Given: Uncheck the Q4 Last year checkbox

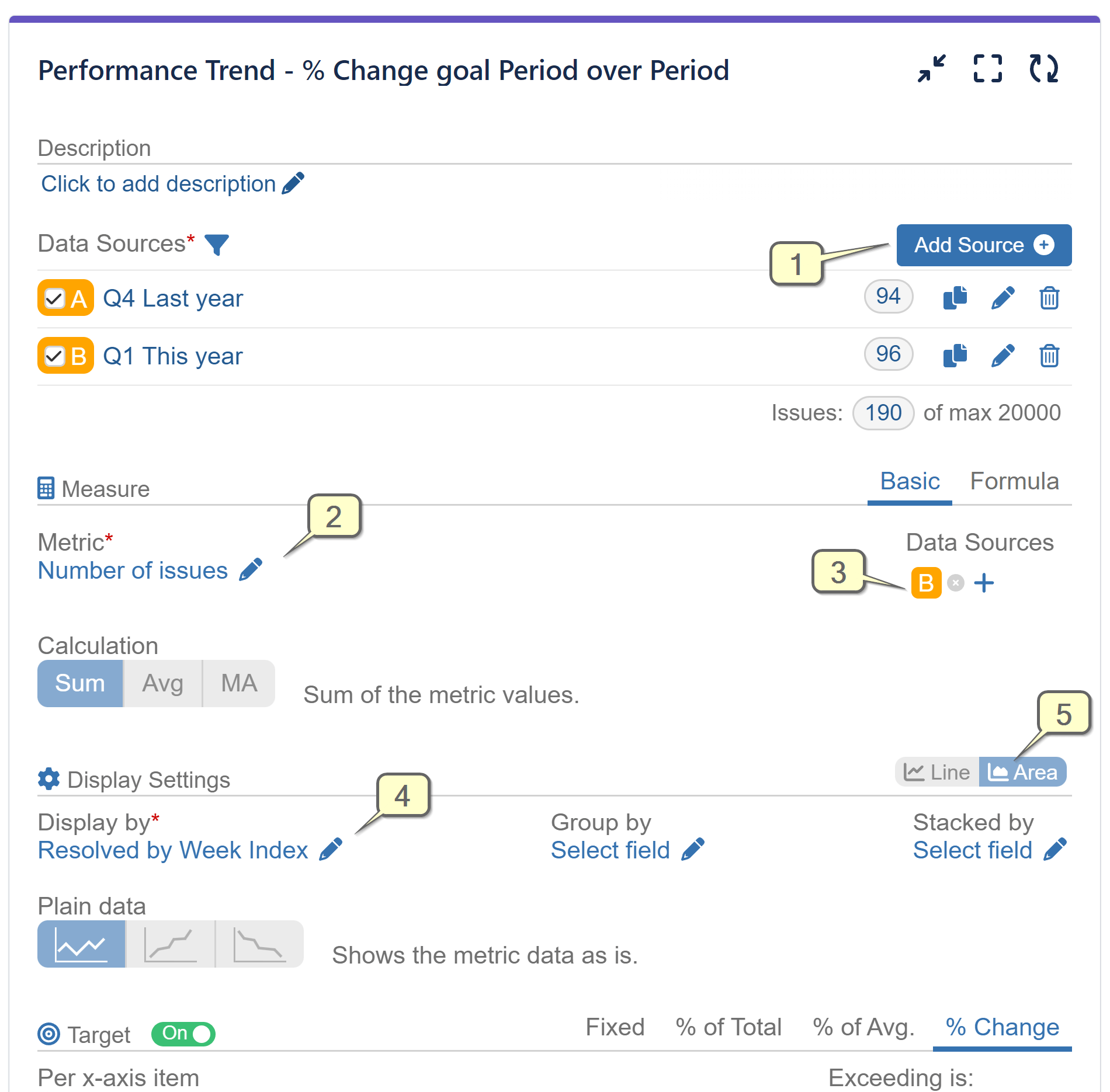Looking at the screenshot, I should [54, 298].
